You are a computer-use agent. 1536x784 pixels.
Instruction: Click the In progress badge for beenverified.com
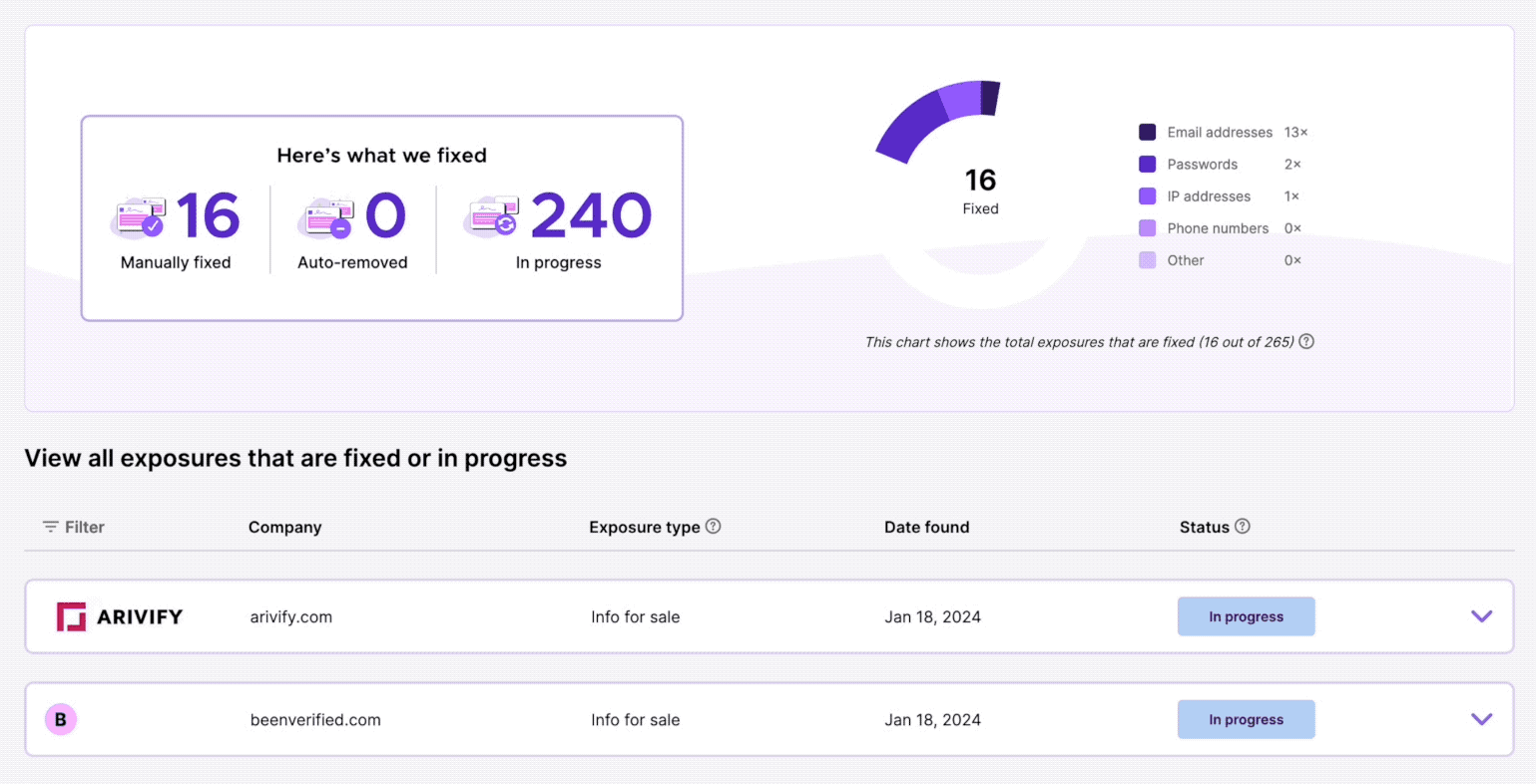coord(1246,719)
